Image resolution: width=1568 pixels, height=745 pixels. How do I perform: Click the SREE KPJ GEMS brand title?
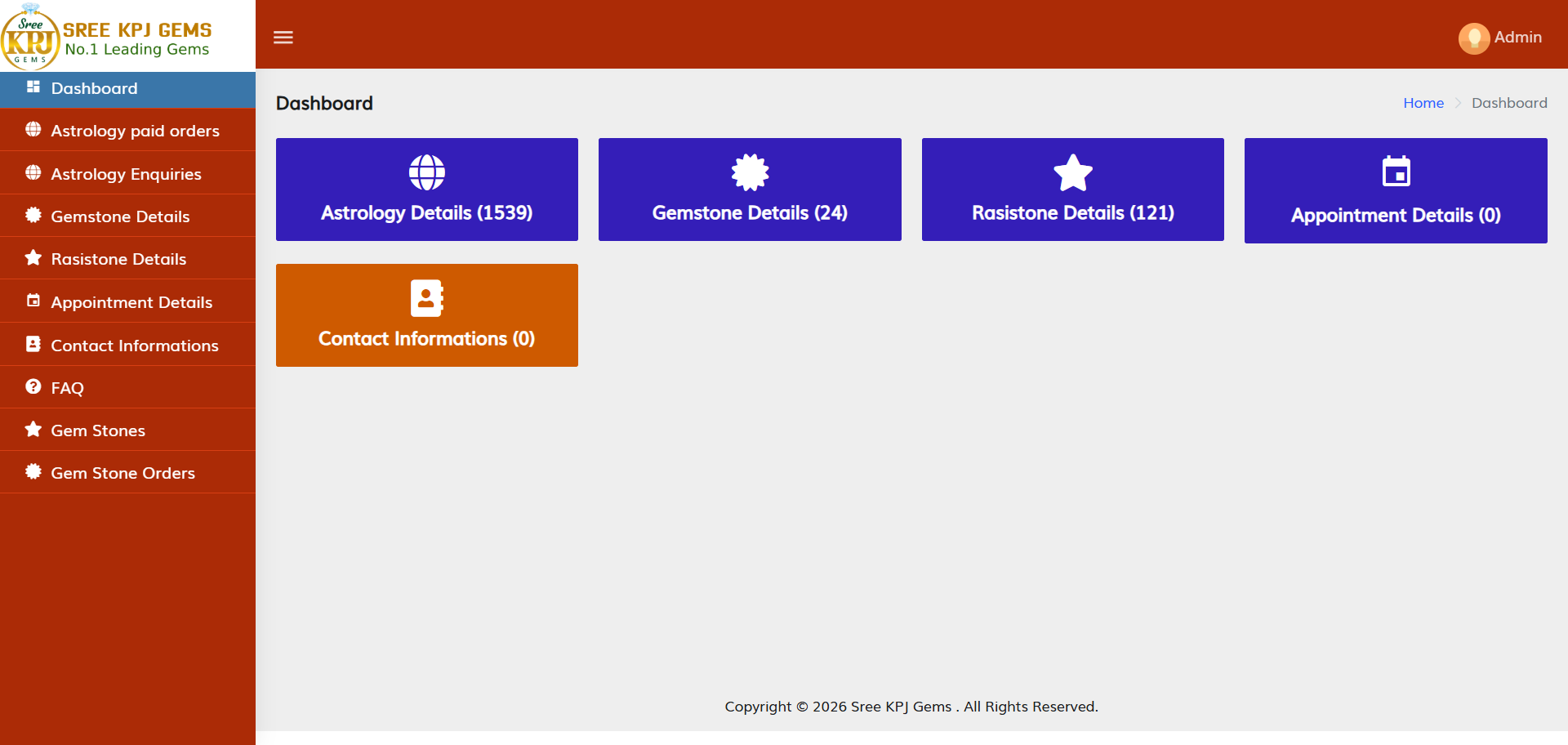[137, 30]
